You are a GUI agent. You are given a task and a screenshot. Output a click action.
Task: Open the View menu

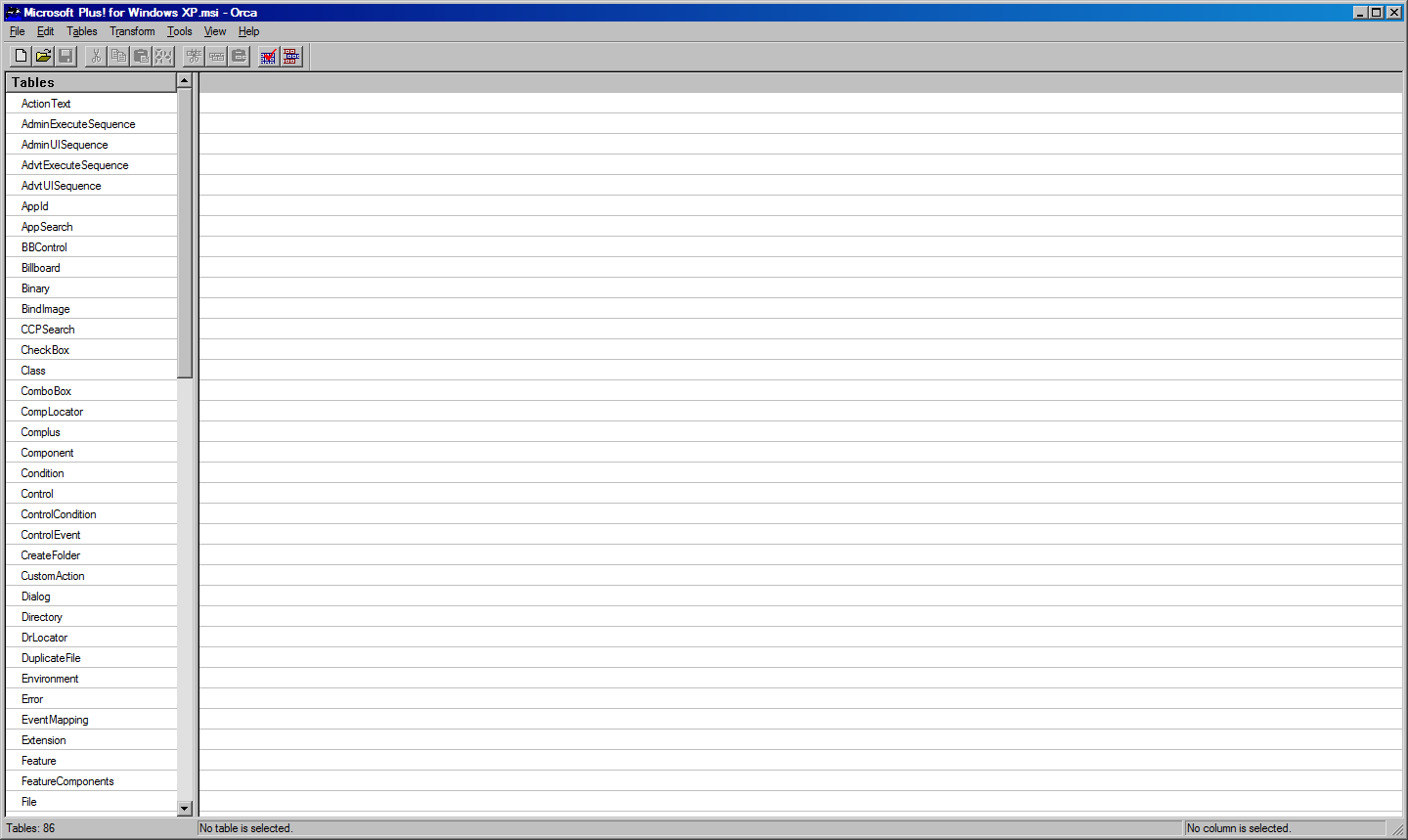click(x=215, y=31)
